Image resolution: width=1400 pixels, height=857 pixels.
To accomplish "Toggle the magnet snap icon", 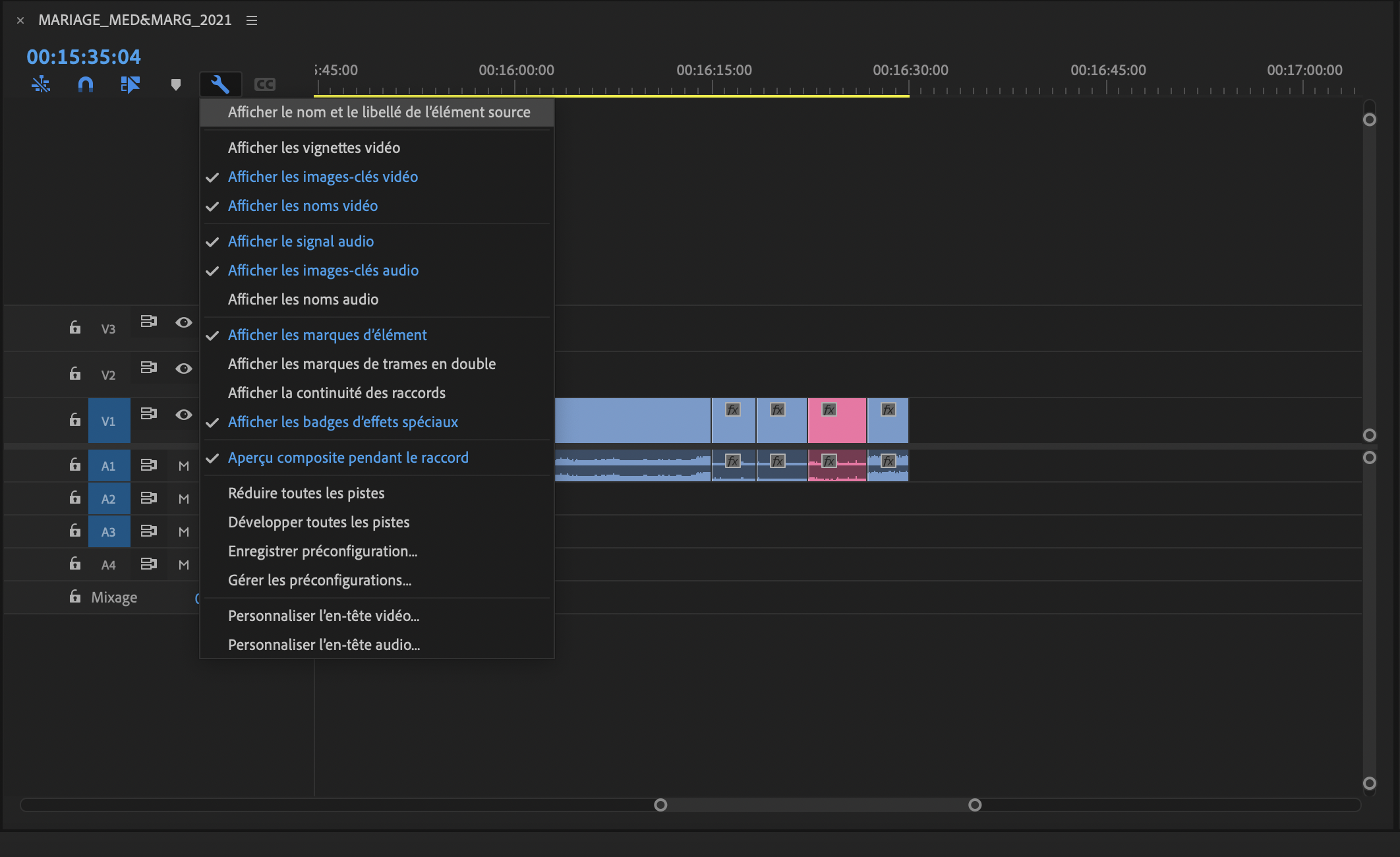I will point(86,84).
